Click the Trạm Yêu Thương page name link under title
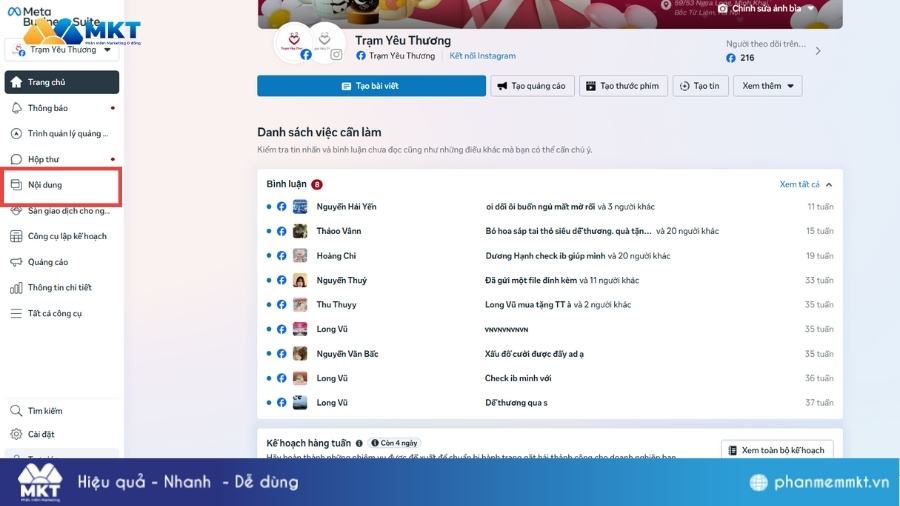 [401, 56]
